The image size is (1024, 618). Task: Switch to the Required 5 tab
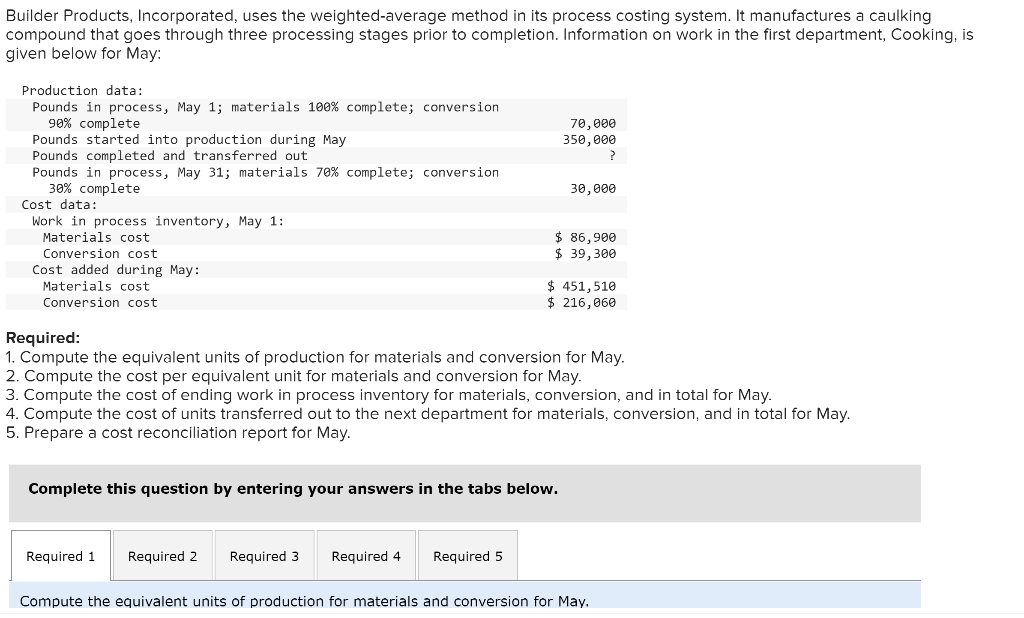(467, 556)
